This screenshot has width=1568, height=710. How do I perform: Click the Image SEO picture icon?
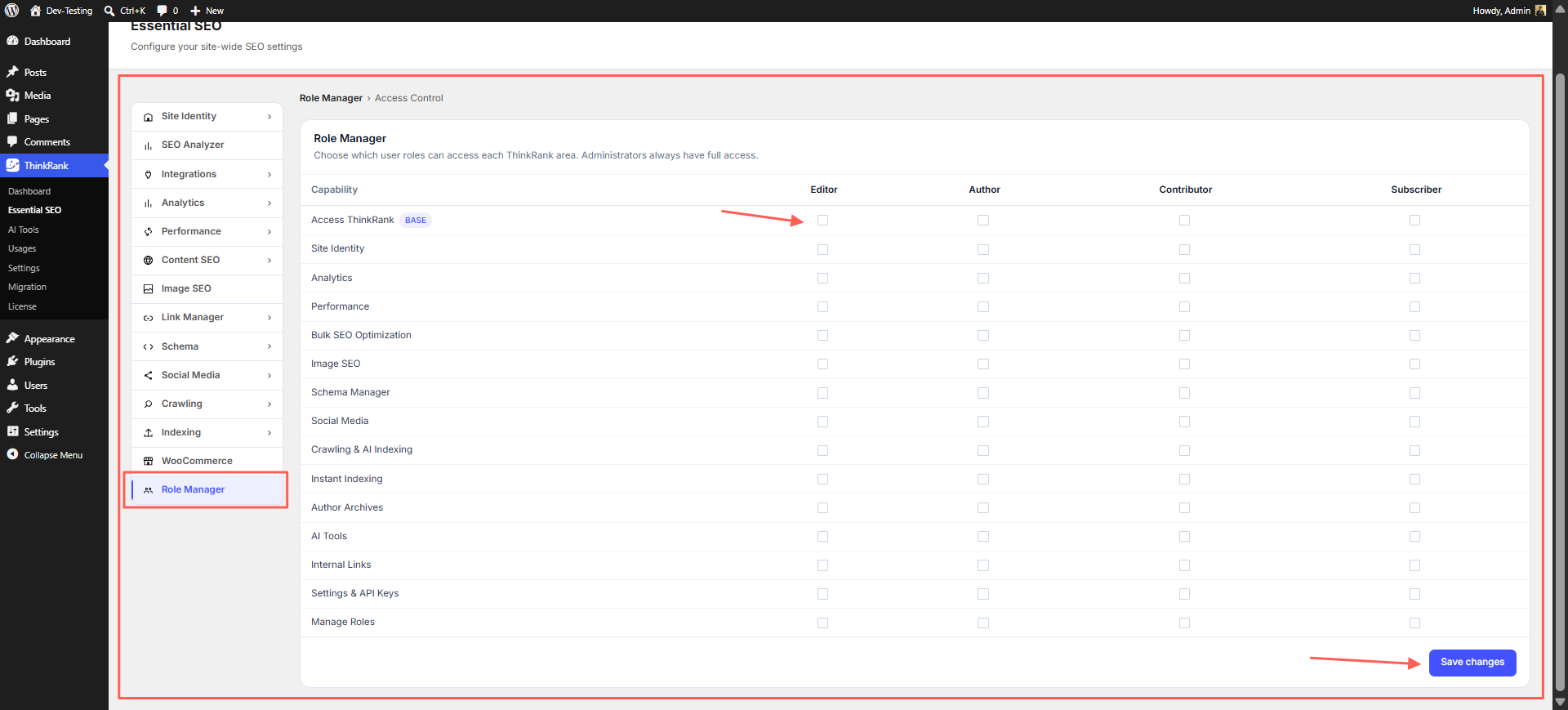point(148,289)
